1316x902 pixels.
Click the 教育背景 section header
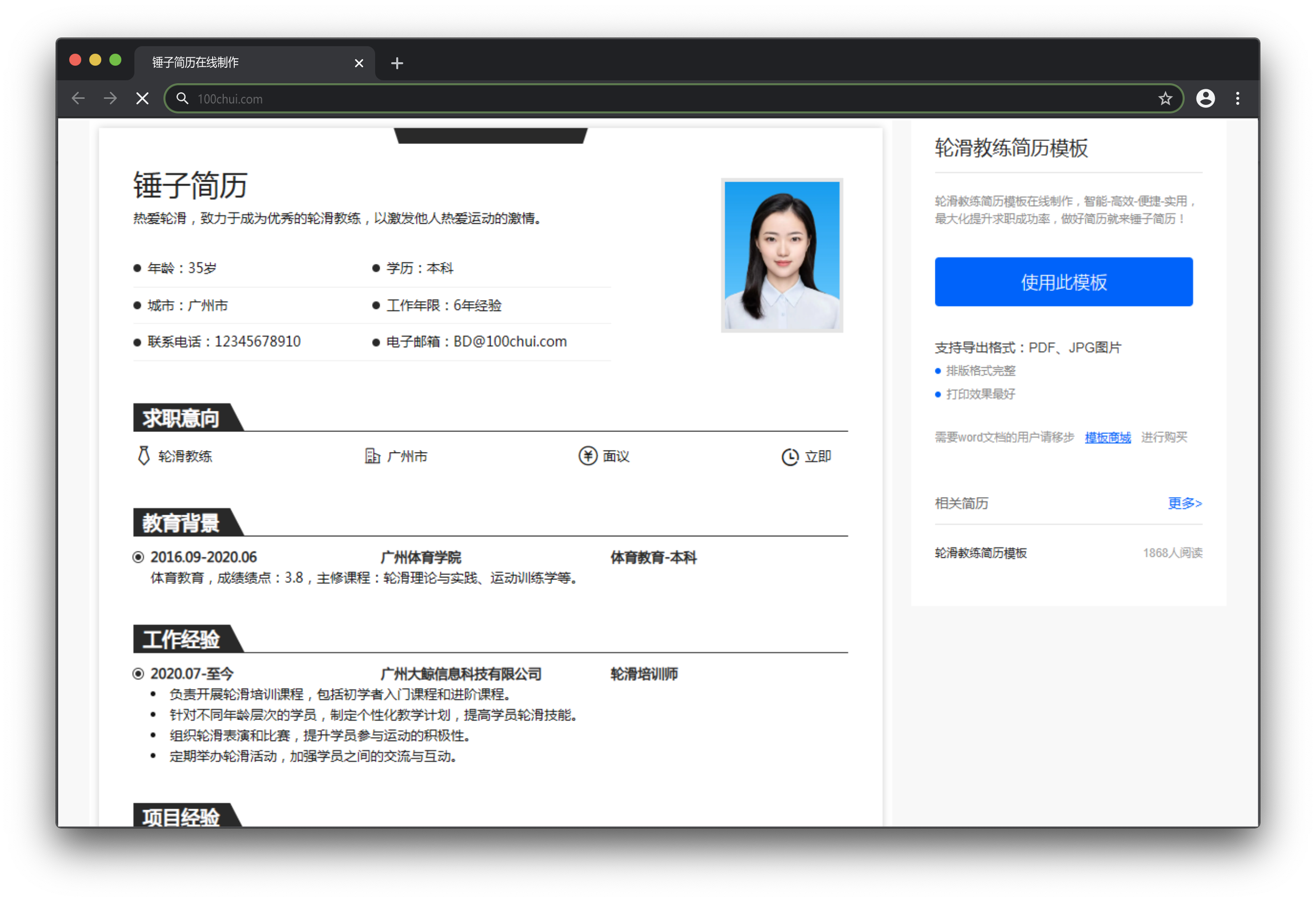tap(188, 522)
